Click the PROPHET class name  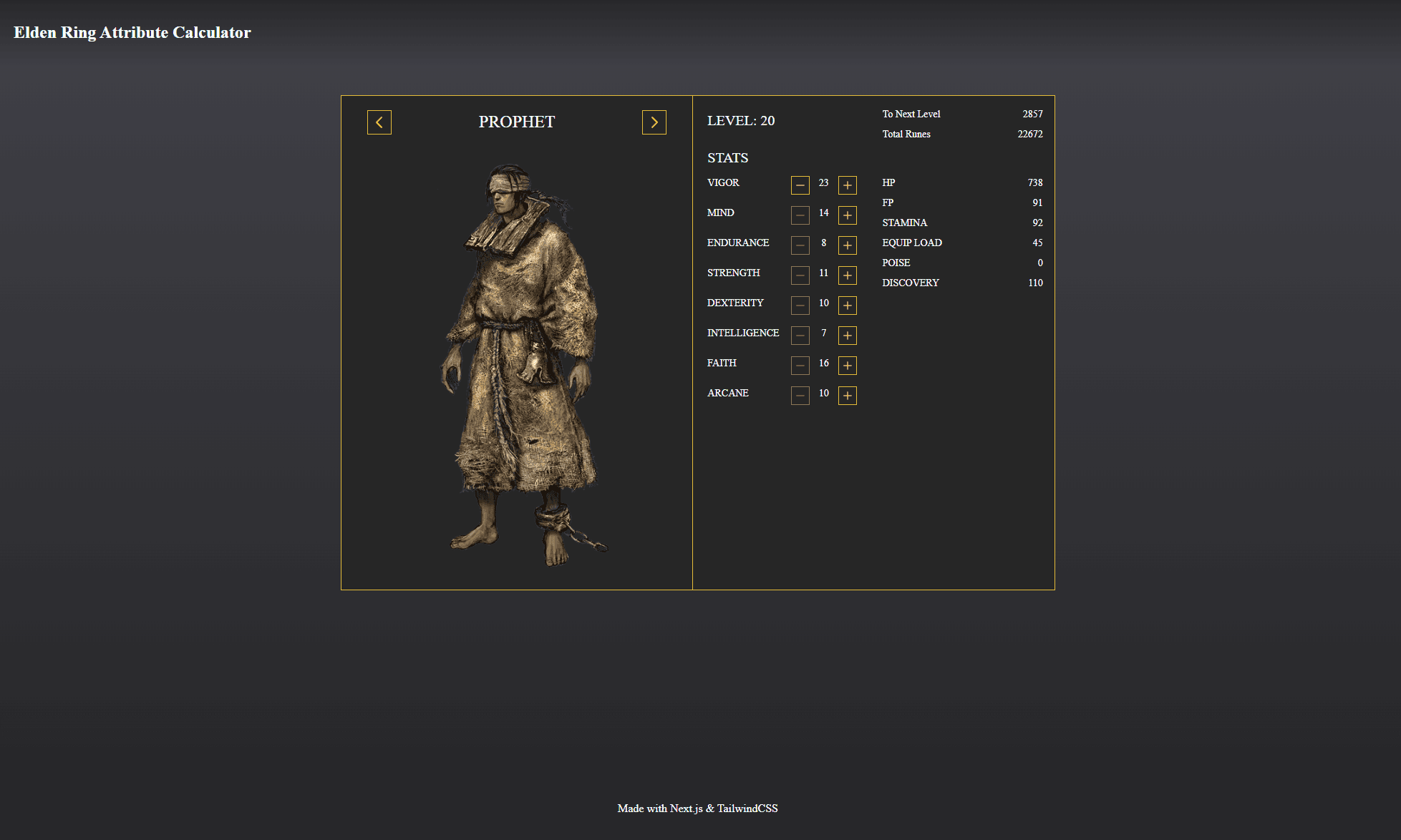coord(517,122)
